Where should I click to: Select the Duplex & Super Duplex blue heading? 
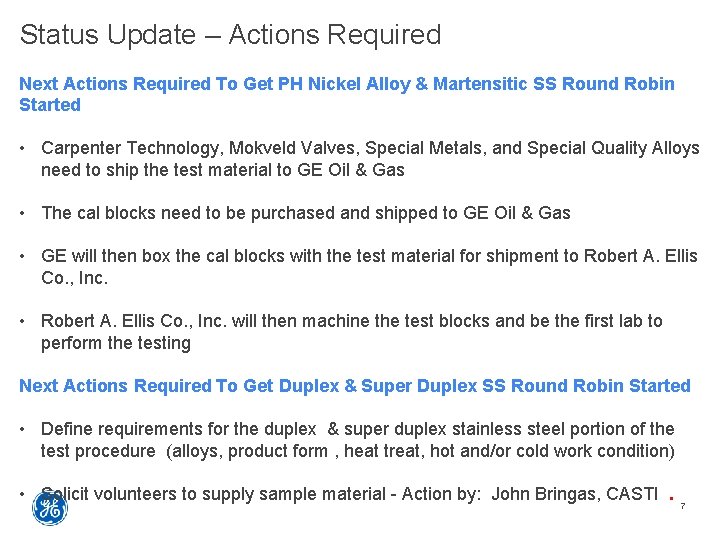[355, 386]
